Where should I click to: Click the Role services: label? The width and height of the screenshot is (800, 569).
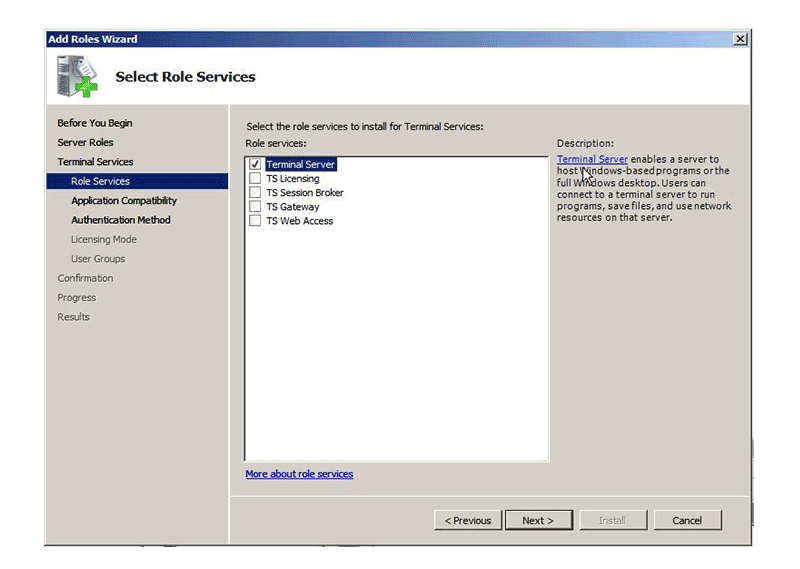coord(276,143)
